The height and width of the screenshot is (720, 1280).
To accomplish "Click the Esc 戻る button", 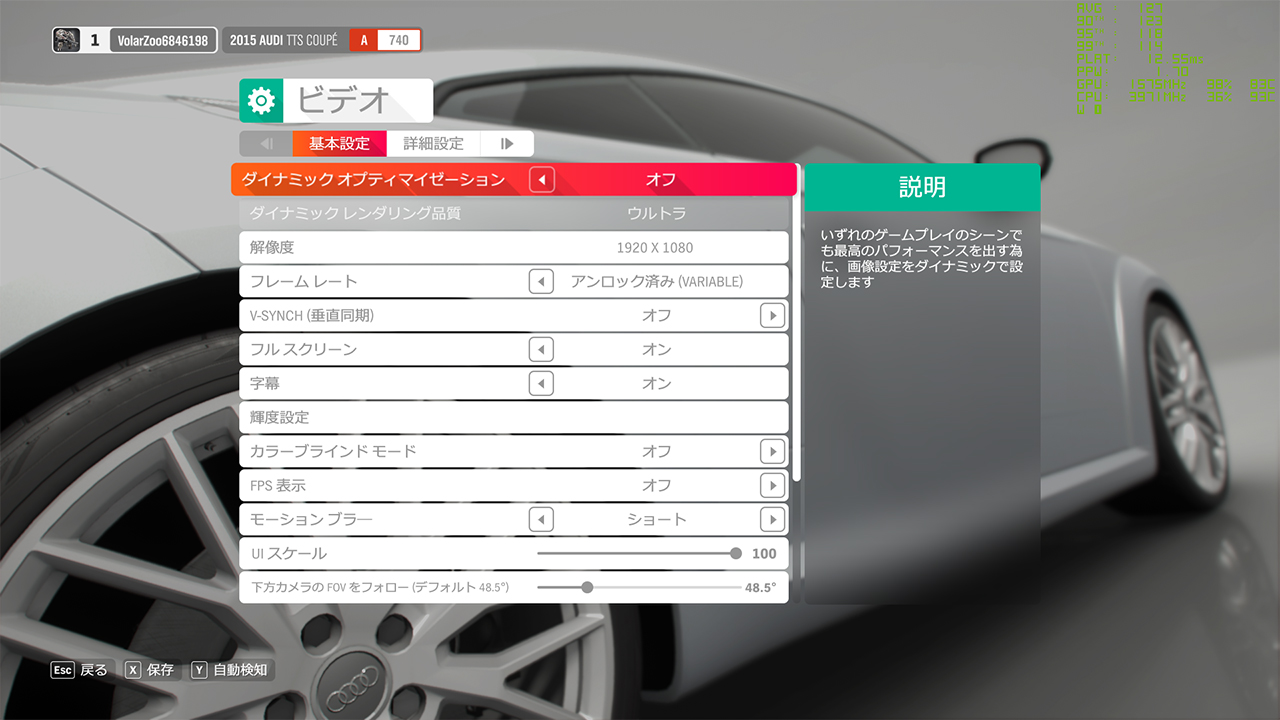I will (80, 670).
